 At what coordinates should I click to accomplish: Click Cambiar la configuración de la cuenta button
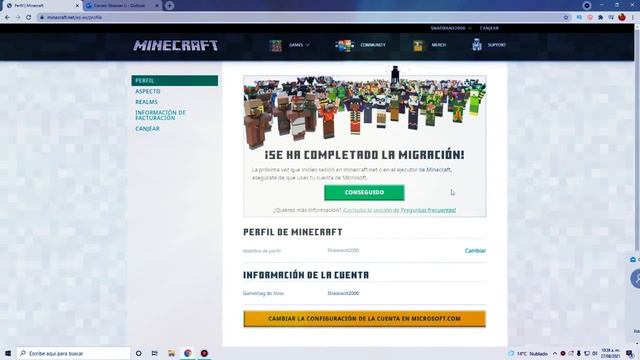(364, 319)
